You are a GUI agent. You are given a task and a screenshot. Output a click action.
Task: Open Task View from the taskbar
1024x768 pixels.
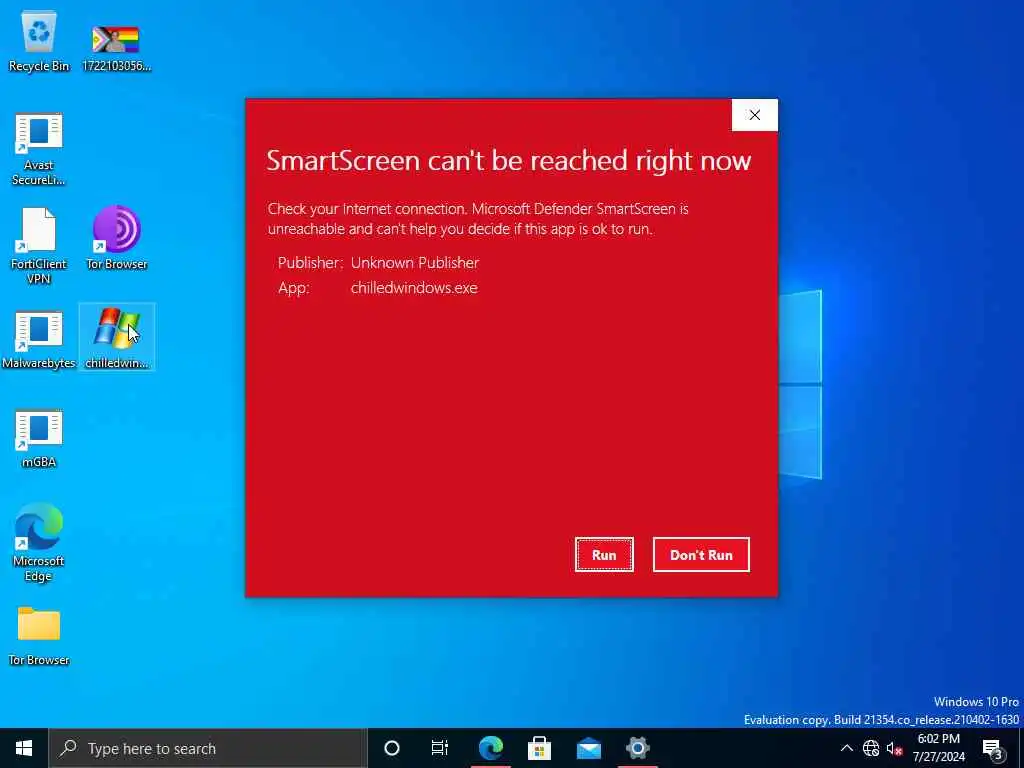point(440,748)
